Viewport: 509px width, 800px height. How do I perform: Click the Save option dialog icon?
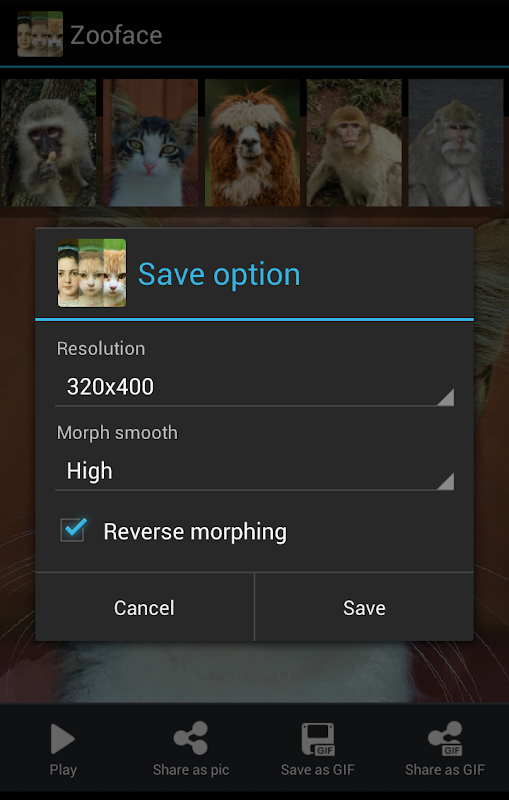click(92, 273)
